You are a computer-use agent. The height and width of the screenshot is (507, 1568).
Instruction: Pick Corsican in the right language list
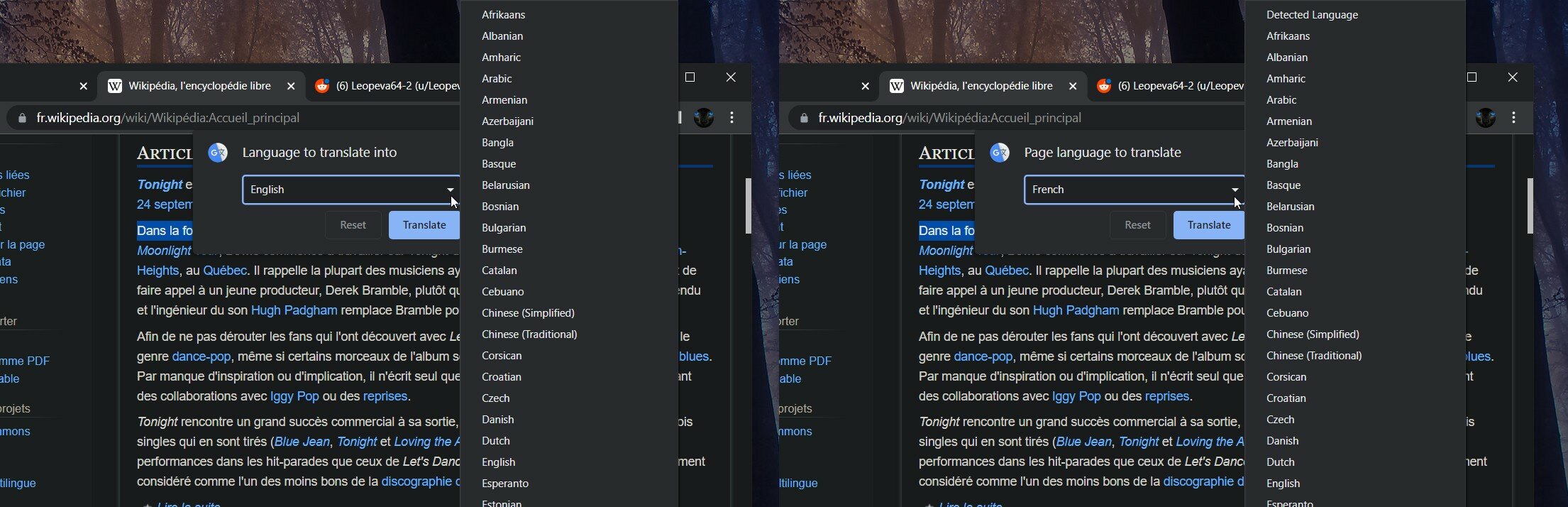[x=1355, y=377]
